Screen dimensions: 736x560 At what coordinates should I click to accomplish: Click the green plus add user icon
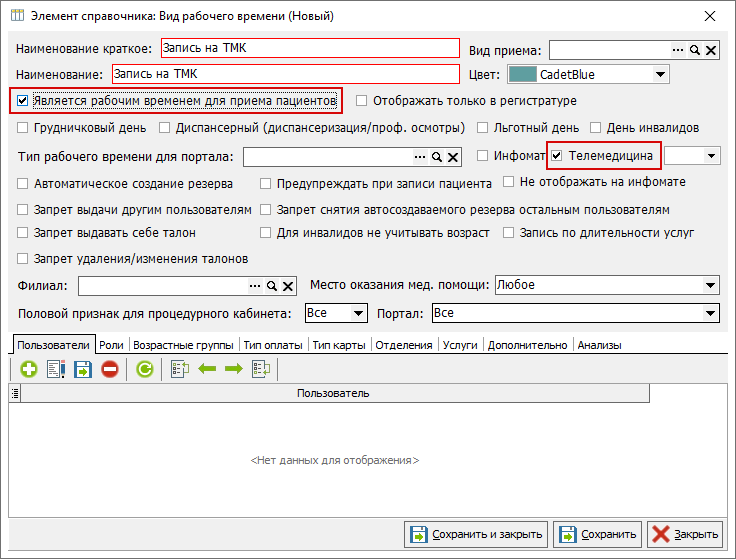(x=28, y=369)
